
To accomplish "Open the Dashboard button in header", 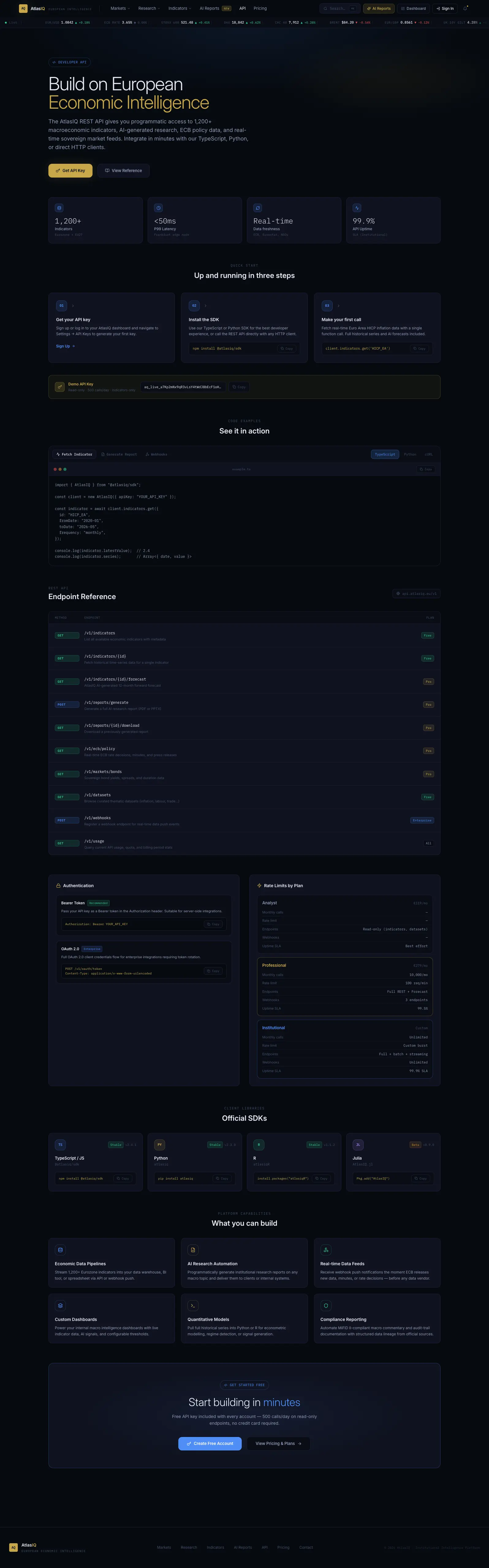I will pyautogui.click(x=414, y=9).
